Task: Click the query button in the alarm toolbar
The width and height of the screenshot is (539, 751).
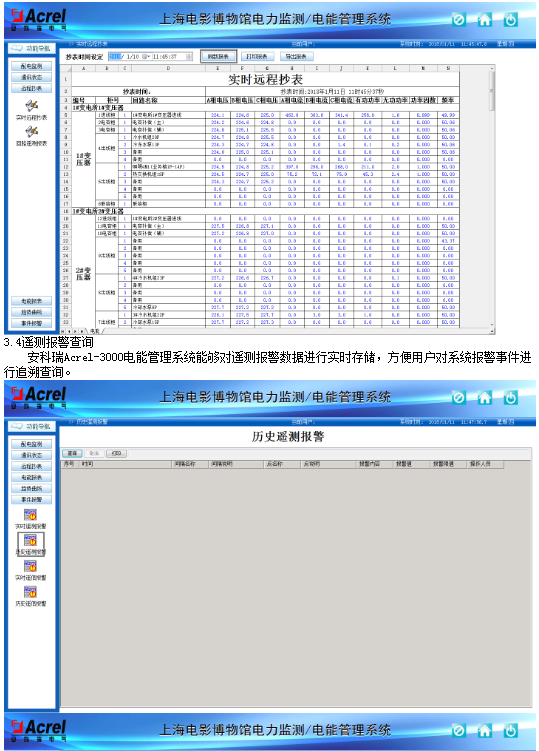Action: tap(72, 453)
